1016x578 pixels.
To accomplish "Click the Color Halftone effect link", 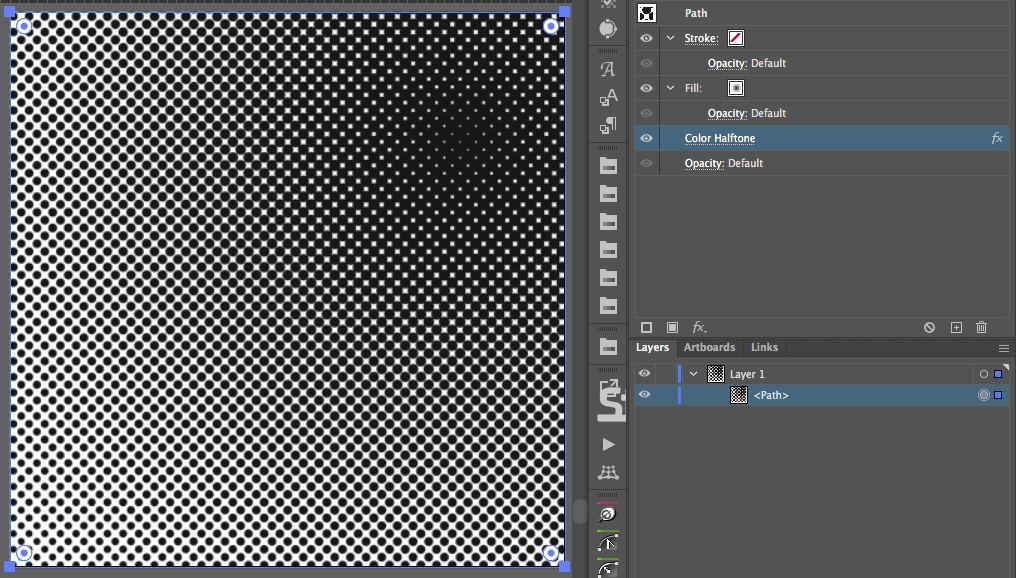I will (x=720, y=138).
